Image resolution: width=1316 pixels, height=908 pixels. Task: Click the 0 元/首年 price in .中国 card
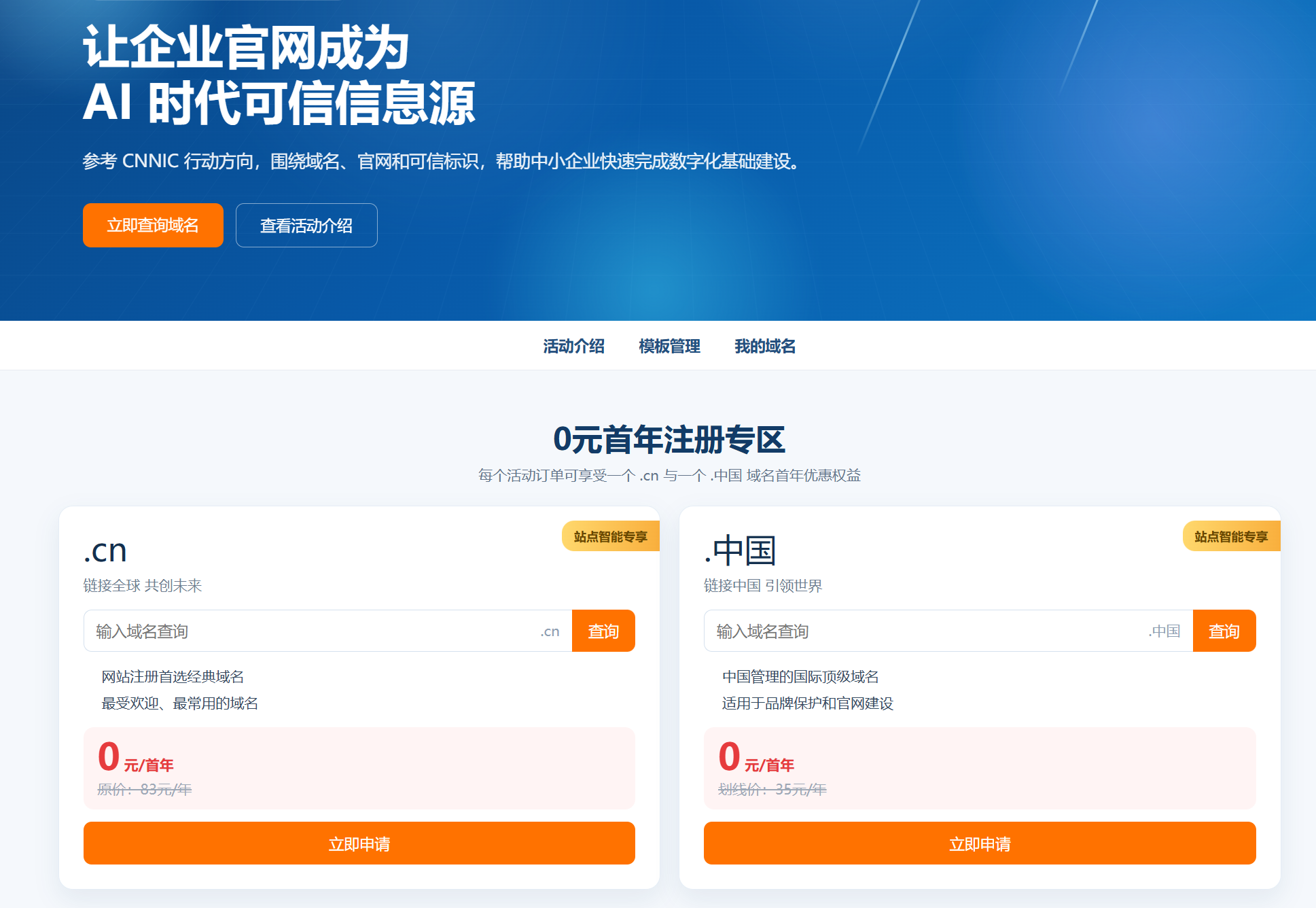click(x=756, y=757)
